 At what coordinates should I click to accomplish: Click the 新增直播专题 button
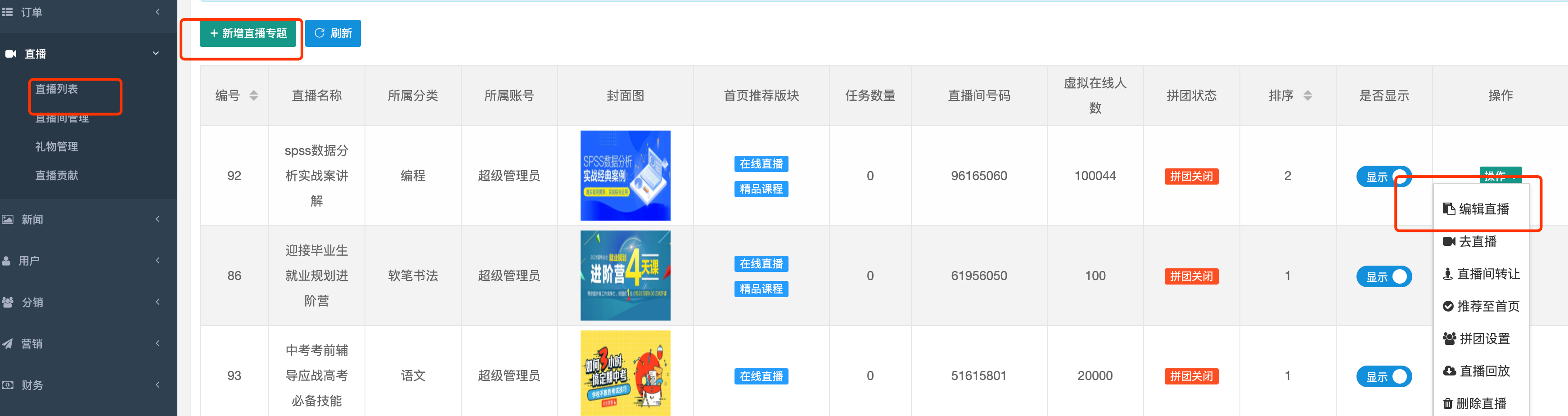pyautogui.click(x=248, y=33)
